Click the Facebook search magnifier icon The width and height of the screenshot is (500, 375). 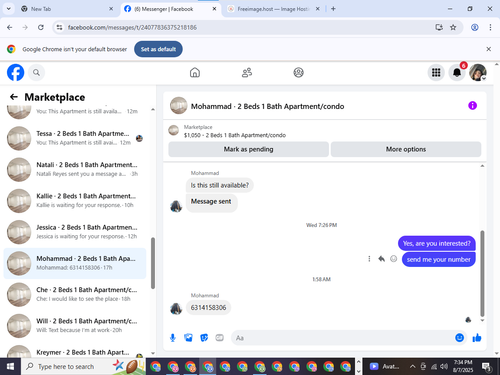point(36,72)
